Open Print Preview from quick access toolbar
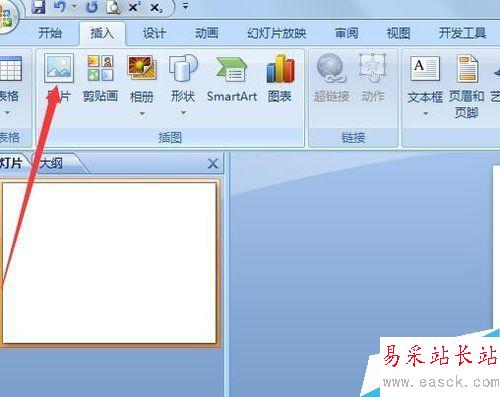This screenshot has width=500, height=397. pyautogui.click(x=113, y=7)
